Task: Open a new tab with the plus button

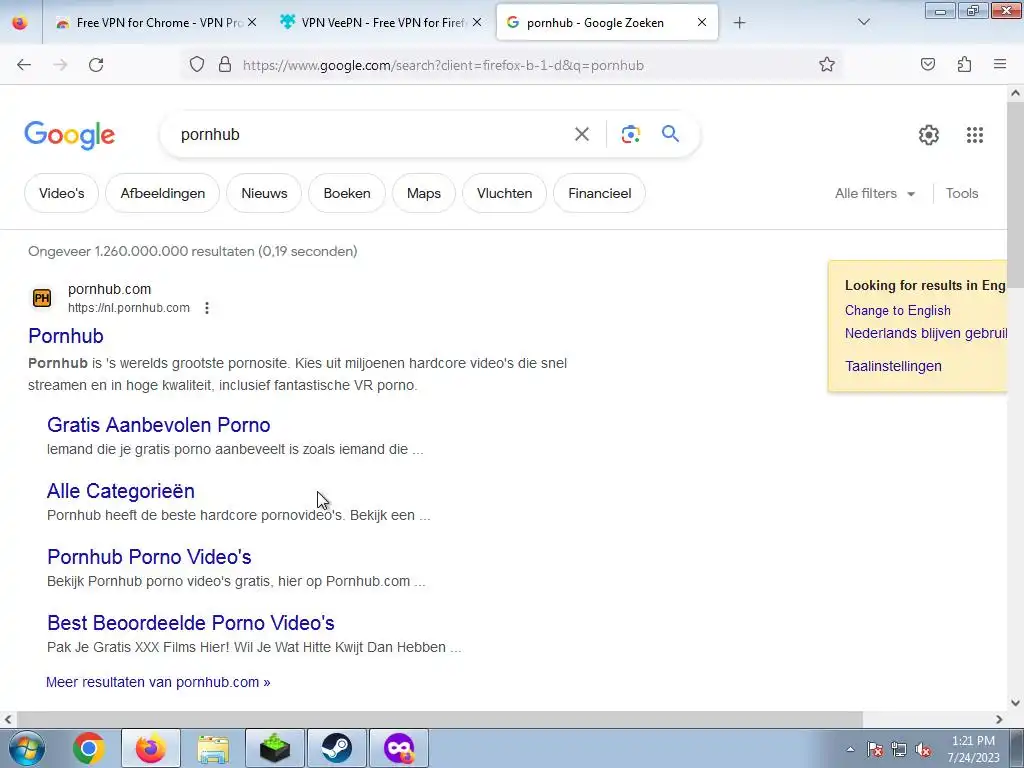Action: [739, 23]
